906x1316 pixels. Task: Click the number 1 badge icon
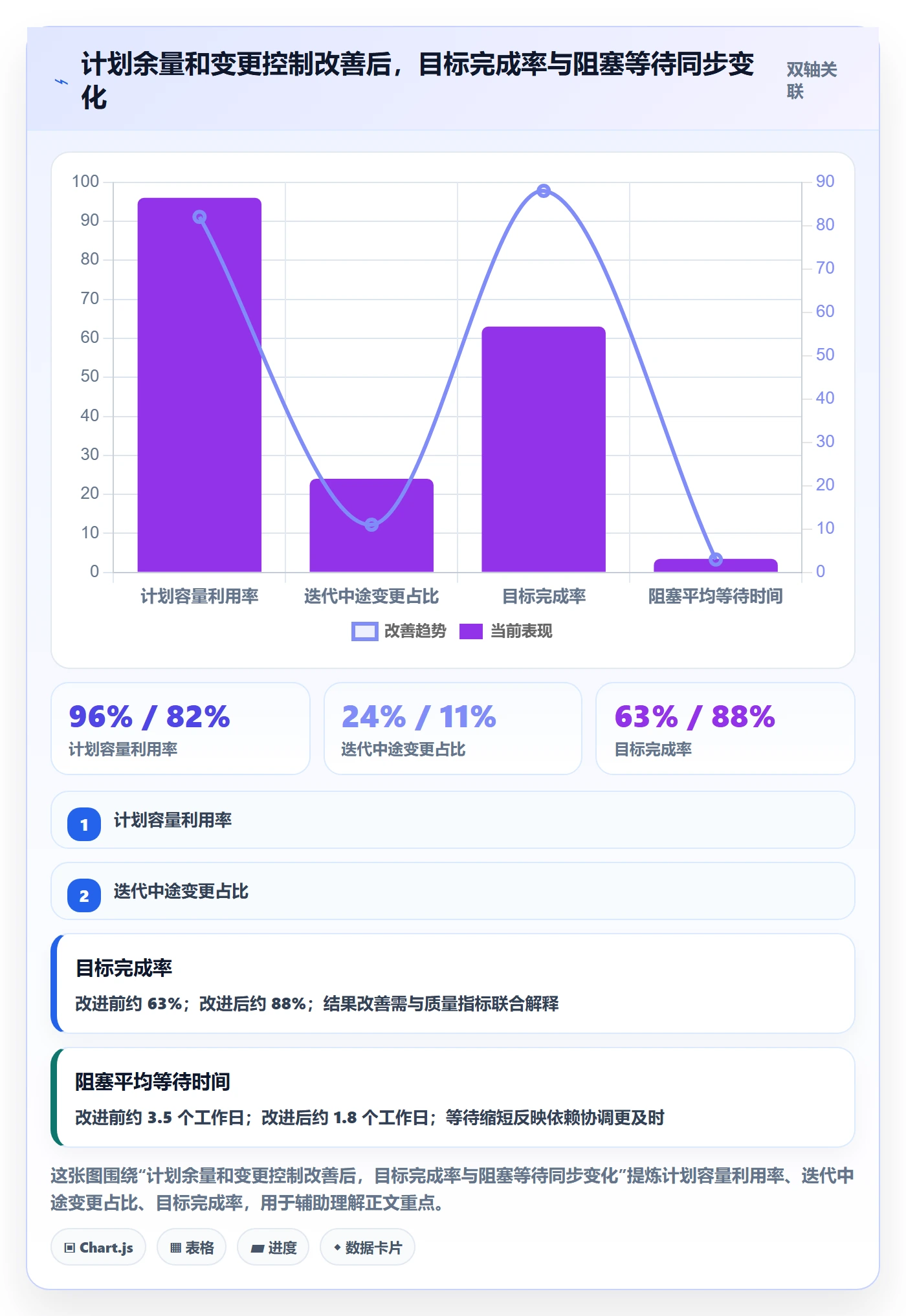click(84, 824)
